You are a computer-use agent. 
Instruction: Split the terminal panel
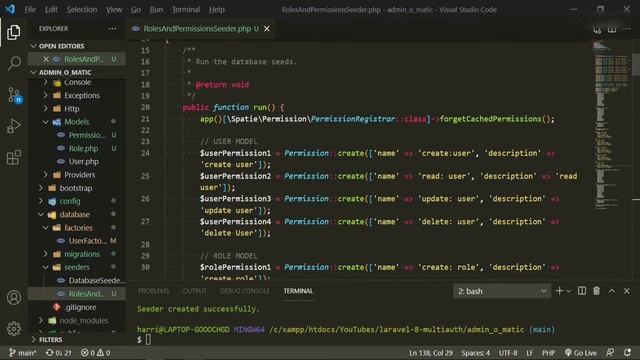[582, 291]
